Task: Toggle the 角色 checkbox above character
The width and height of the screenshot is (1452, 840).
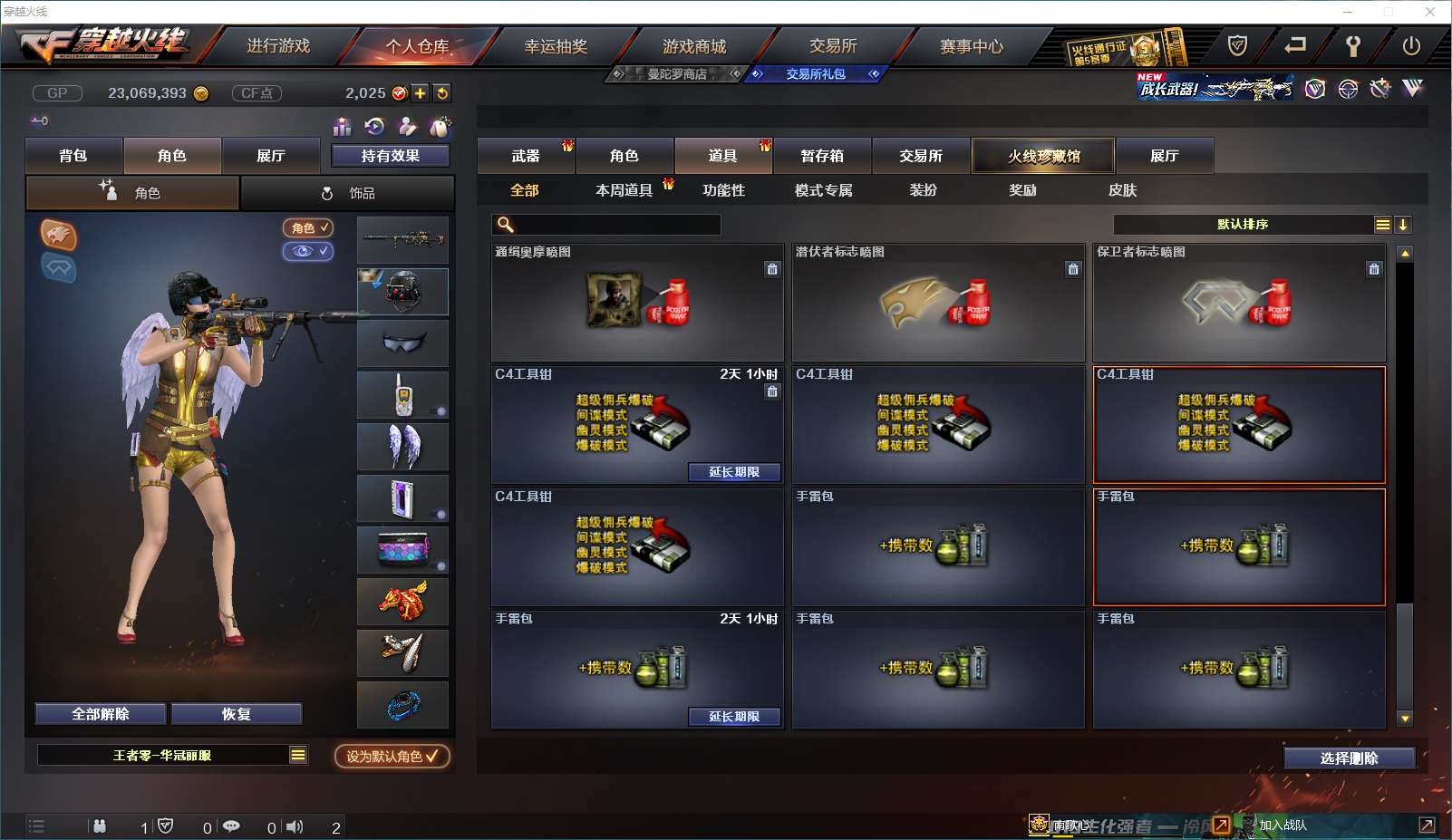Action: click(308, 227)
